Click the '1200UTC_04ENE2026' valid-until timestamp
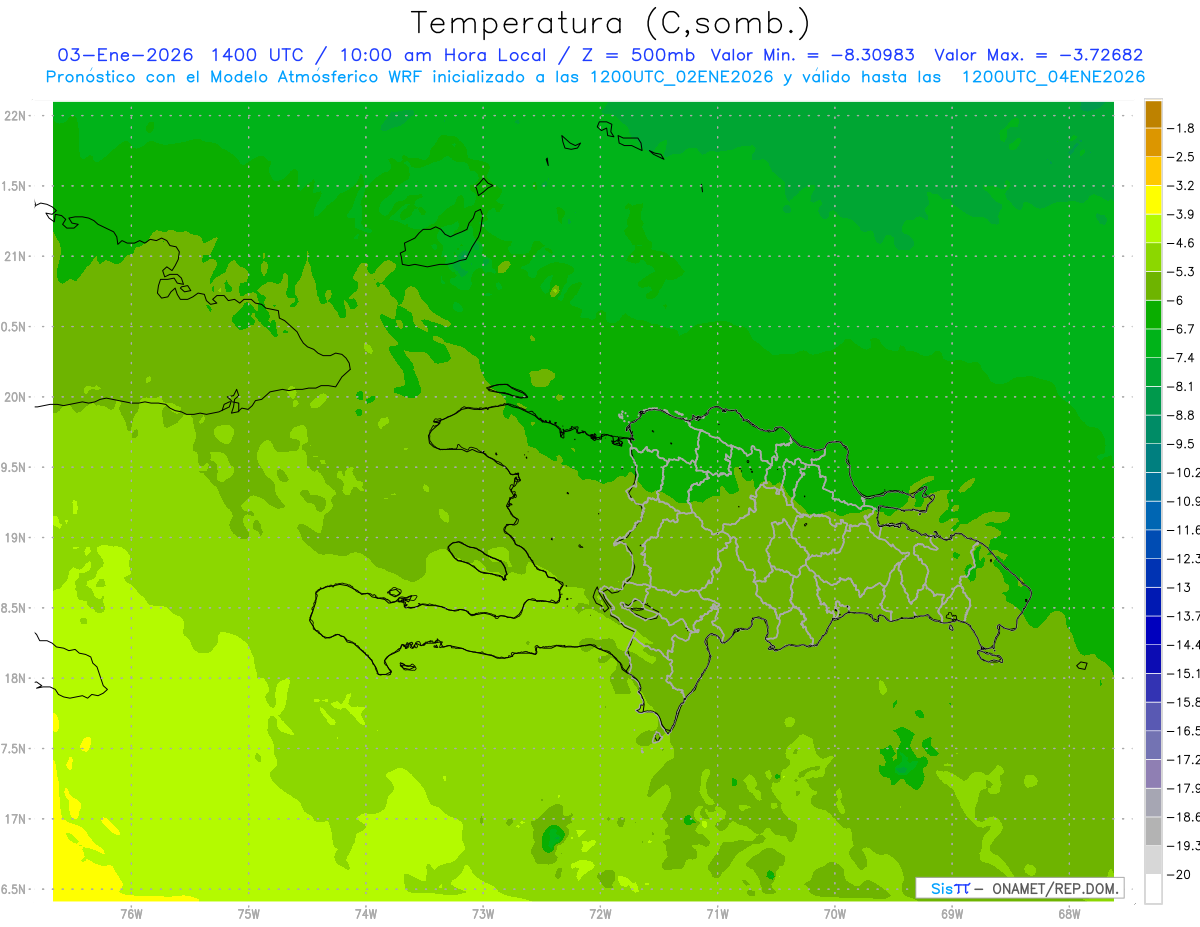This screenshot has width=1200, height=927. (1053, 77)
